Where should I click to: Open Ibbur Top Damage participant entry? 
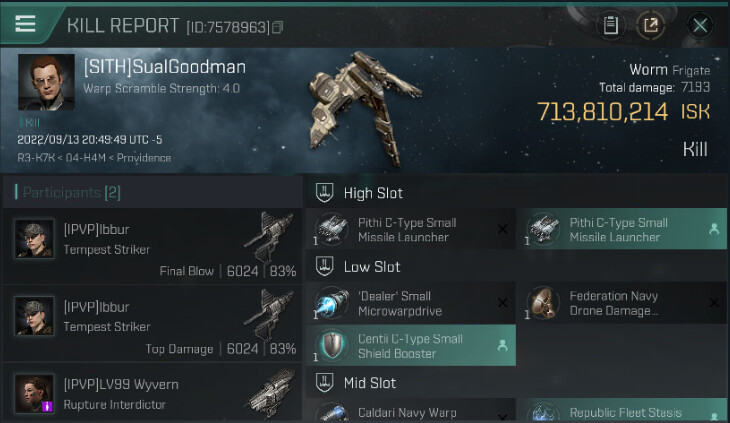pyautogui.click(x=153, y=324)
